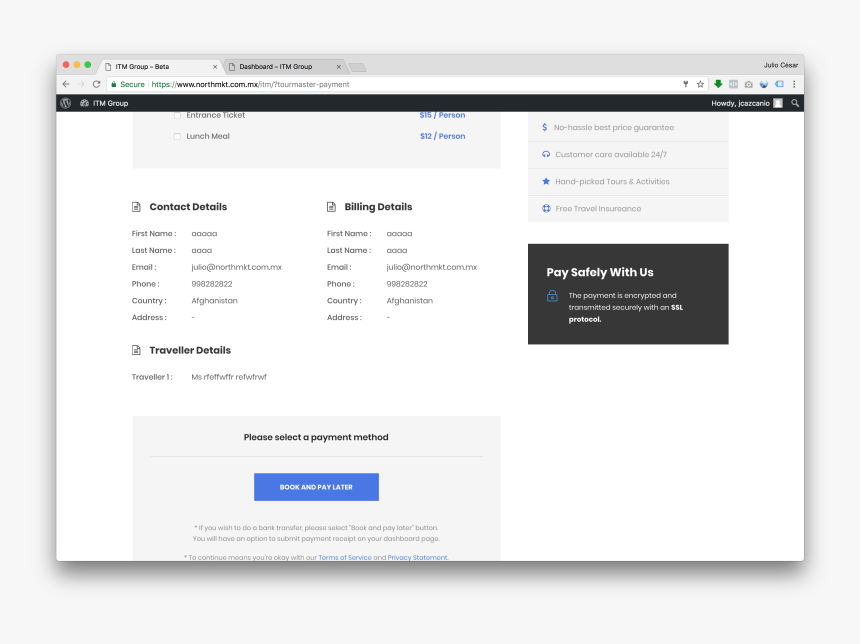The height and width of the screenshot is (644, 860).
Task: Click the browser back arrow
Action: 66,84
